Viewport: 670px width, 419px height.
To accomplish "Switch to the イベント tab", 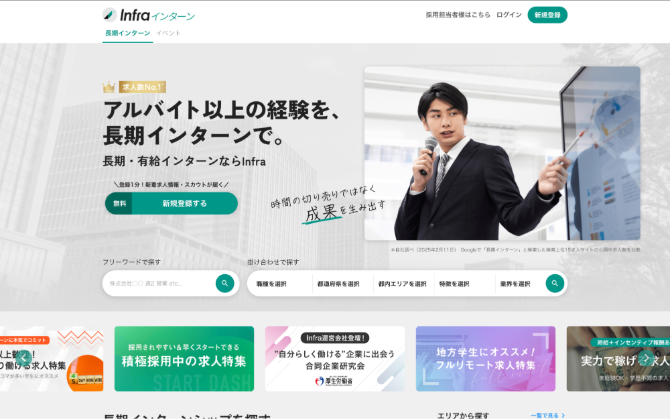I will coord(168,33).
